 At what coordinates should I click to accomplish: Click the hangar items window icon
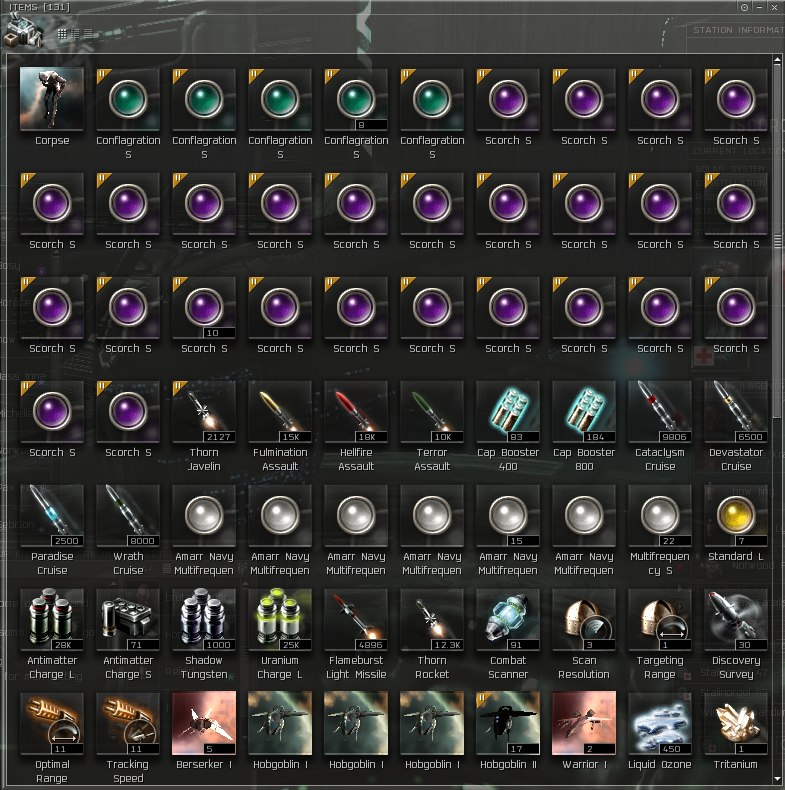tap(22, 31)
